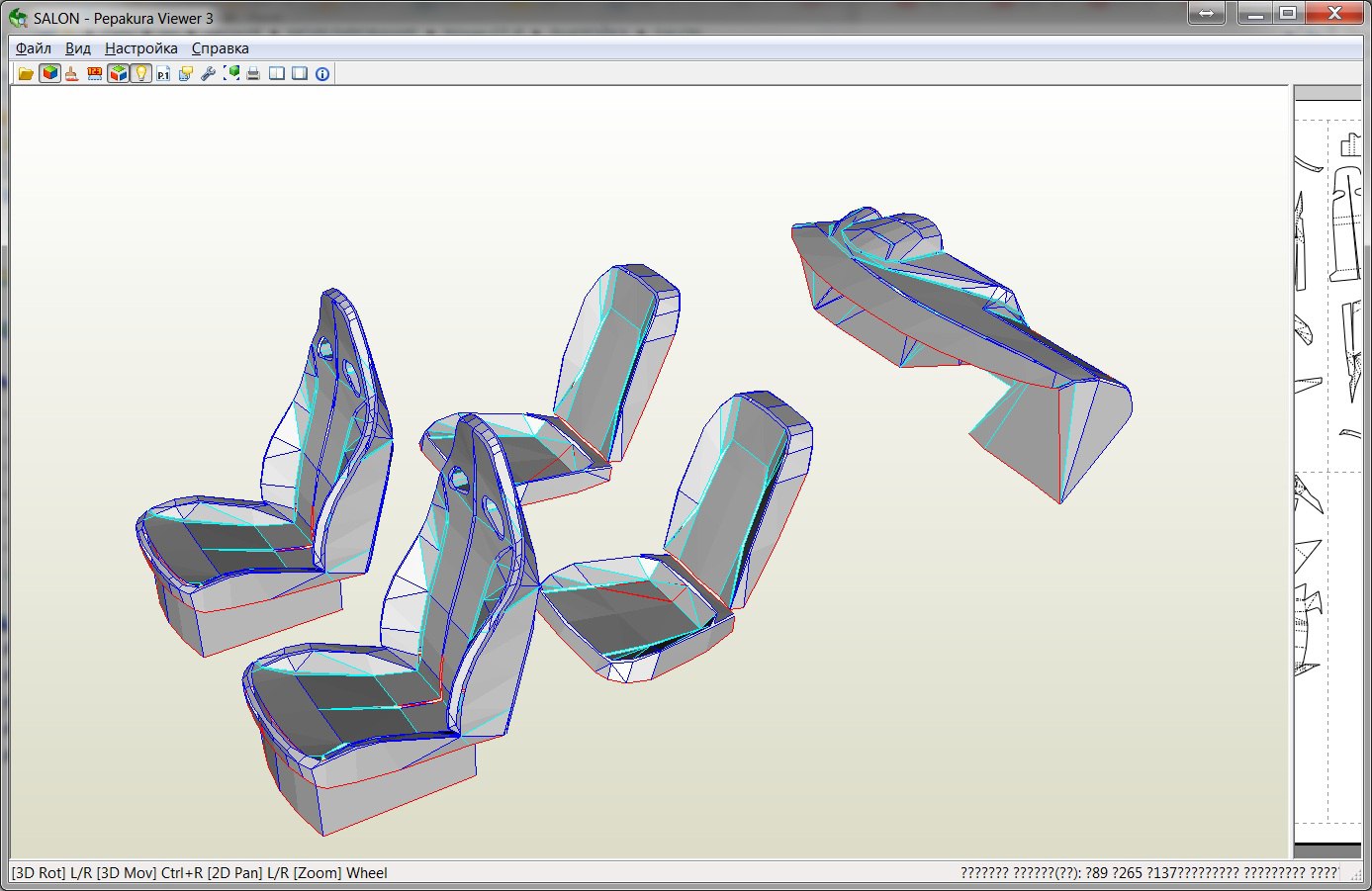Click the Pepakura app icon in title bar
The image size is (1372, 891).
[18, 18]
